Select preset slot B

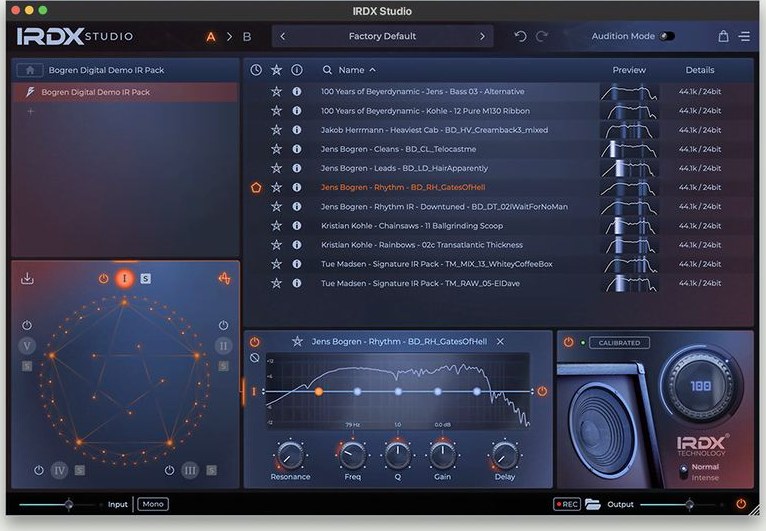pos(247,37)
